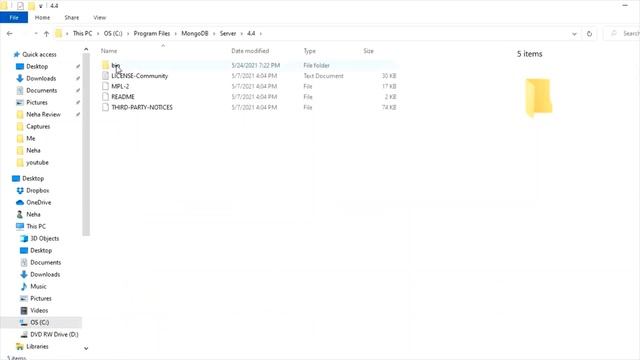640x360 pixels.
Task: Open Music under This PC
Action: click(x=38, y=287)
